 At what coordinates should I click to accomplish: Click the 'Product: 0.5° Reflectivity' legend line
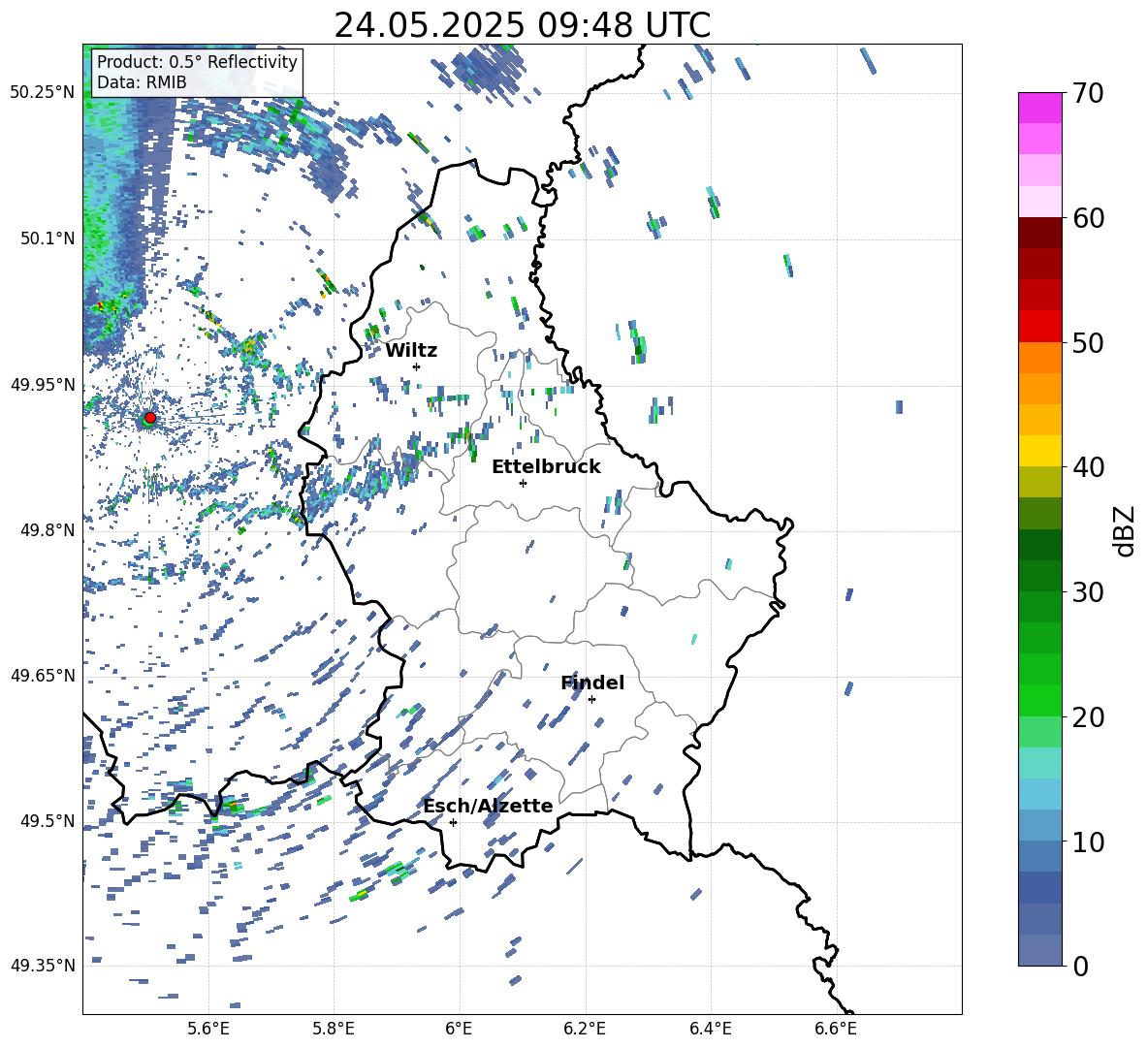(197, 61)
